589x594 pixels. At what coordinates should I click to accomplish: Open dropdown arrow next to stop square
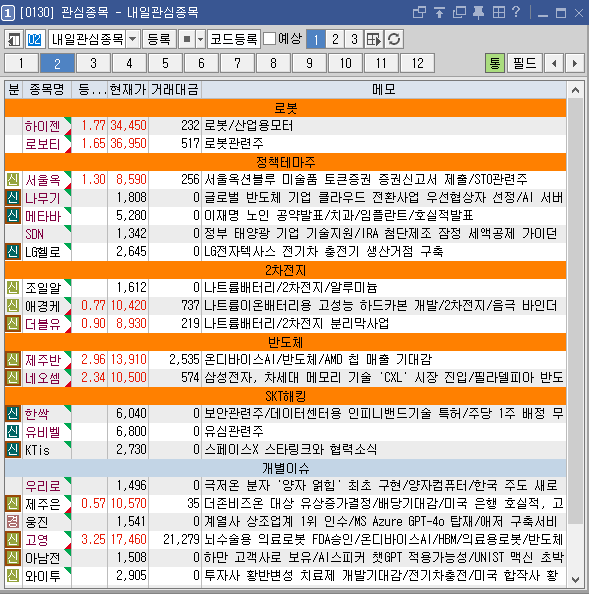click(x=201, y=39)
